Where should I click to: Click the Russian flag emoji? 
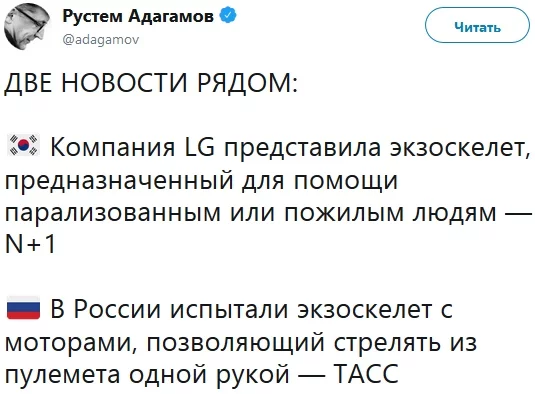pos(23,308)
